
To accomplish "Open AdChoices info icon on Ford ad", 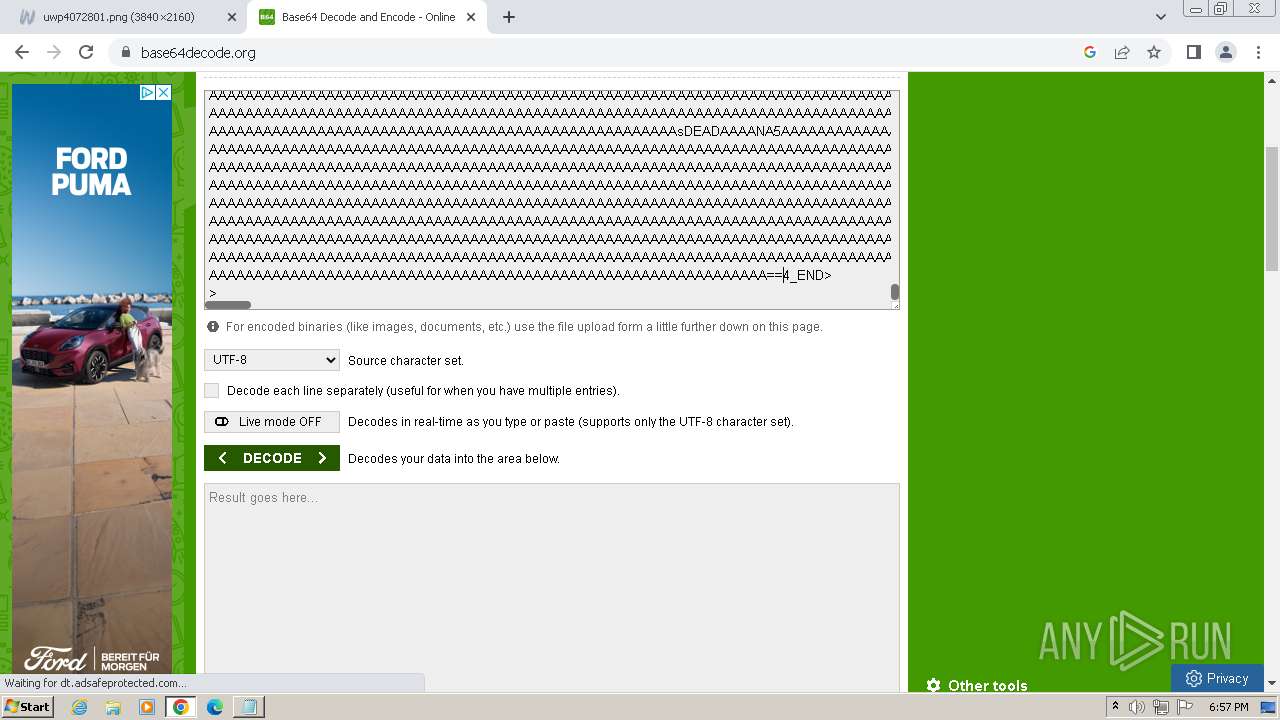I will pos(147,92).
